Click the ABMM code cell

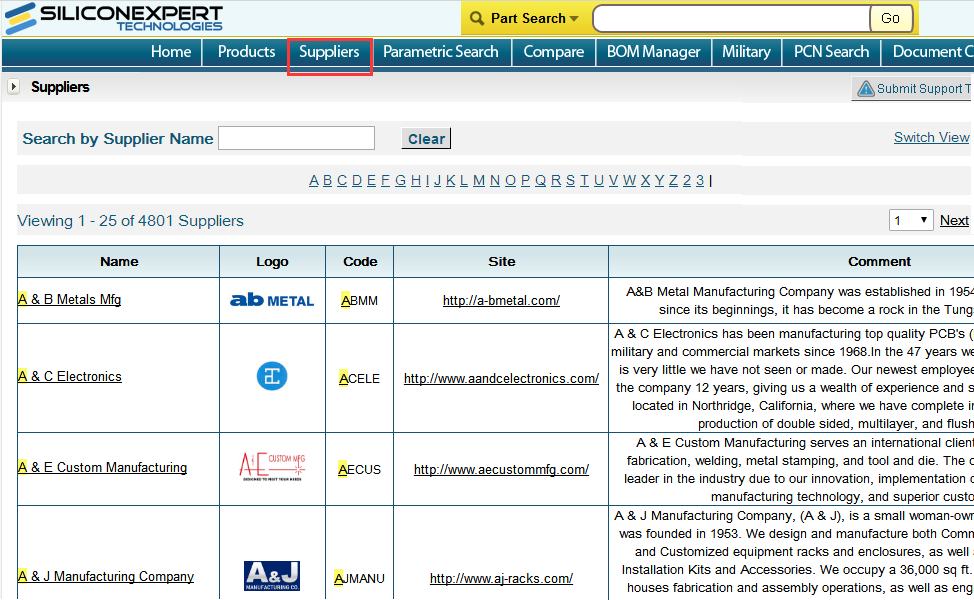point(360,301)
